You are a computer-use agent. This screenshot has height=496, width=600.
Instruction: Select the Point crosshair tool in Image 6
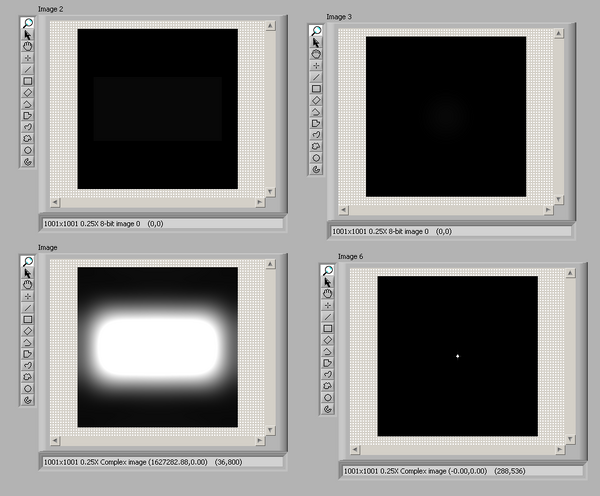click(328, 306)
